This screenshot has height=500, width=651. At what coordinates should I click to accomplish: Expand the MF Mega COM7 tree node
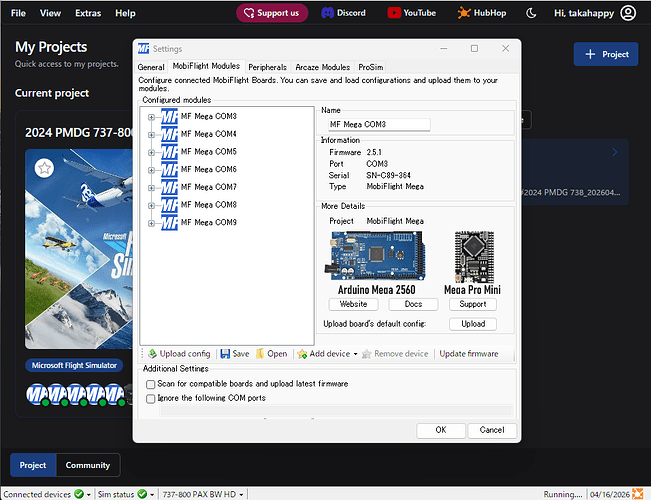tap(152, 188)
